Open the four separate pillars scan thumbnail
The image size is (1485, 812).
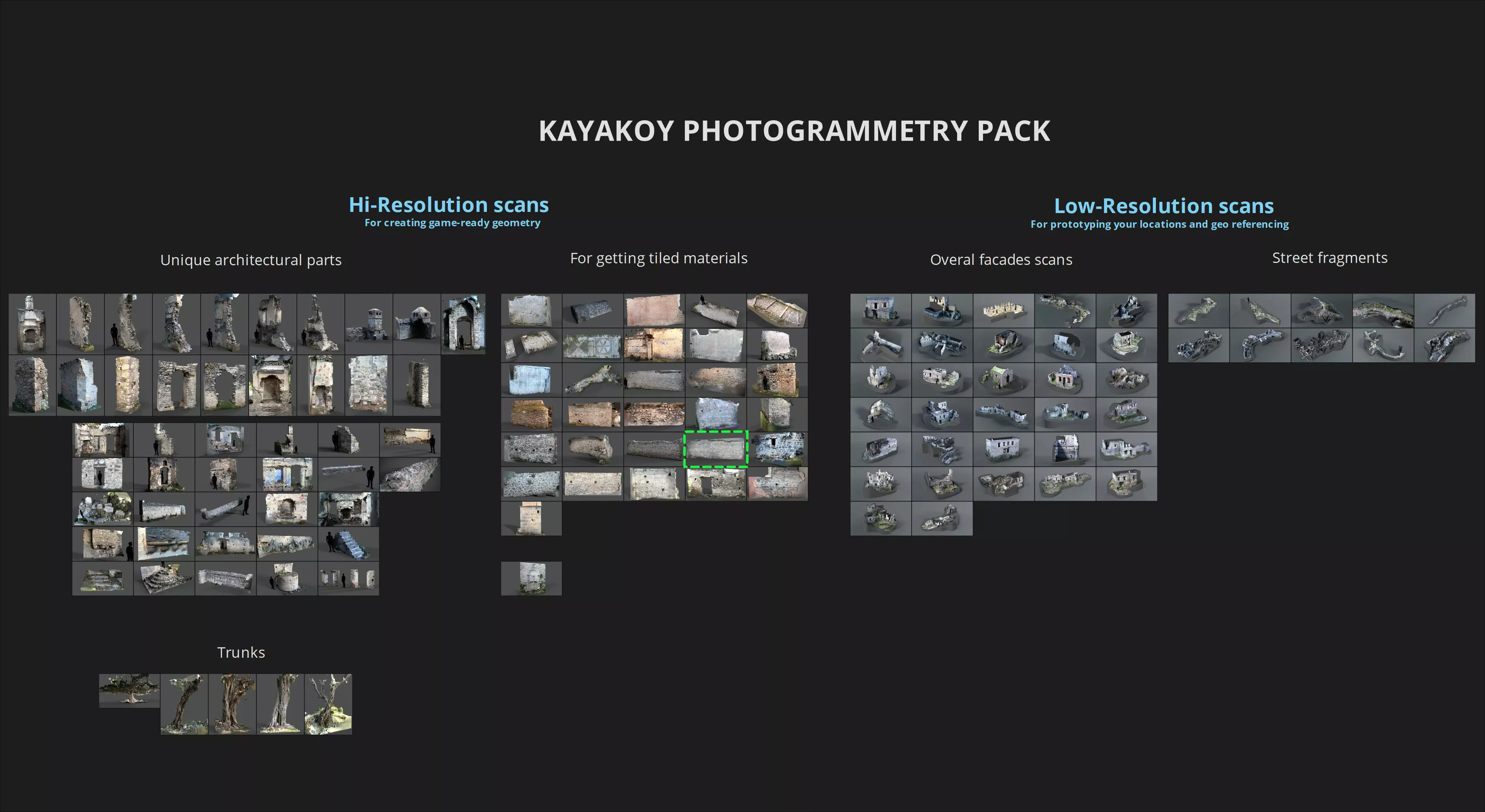(348, 578)
